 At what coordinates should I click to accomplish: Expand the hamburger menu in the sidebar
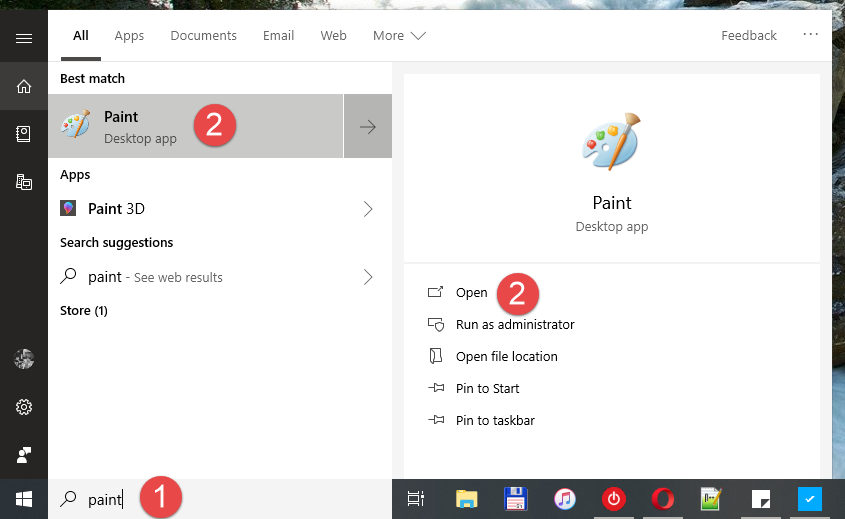click(x=24, y=38)
